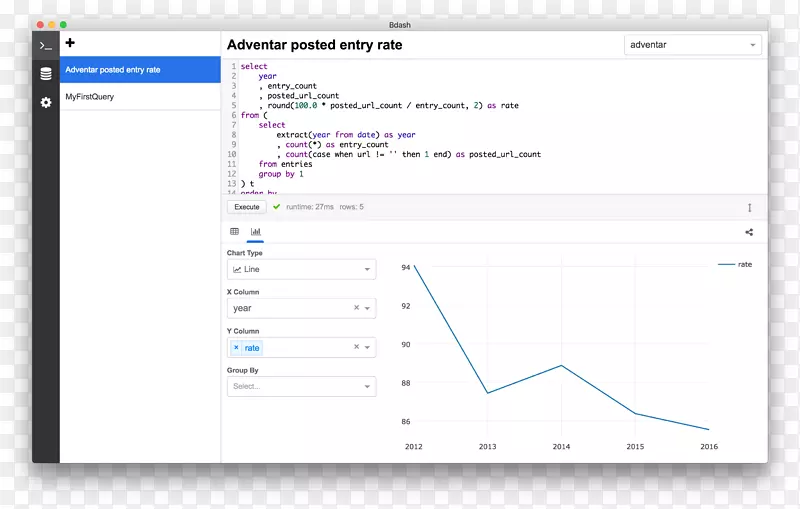This screenshot has height=509, width=800.
Task: Expand the X Column dropdown arrow
Action: click(367, 308)
